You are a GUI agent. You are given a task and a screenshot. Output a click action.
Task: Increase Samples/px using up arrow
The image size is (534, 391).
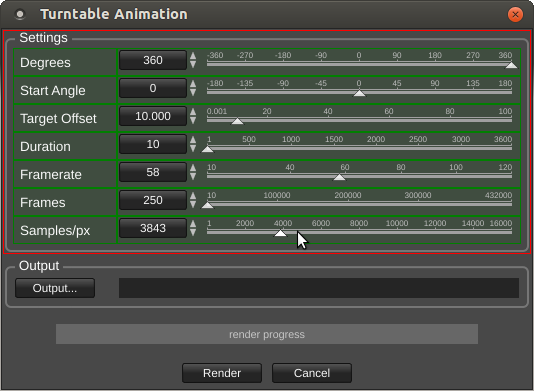193,224
